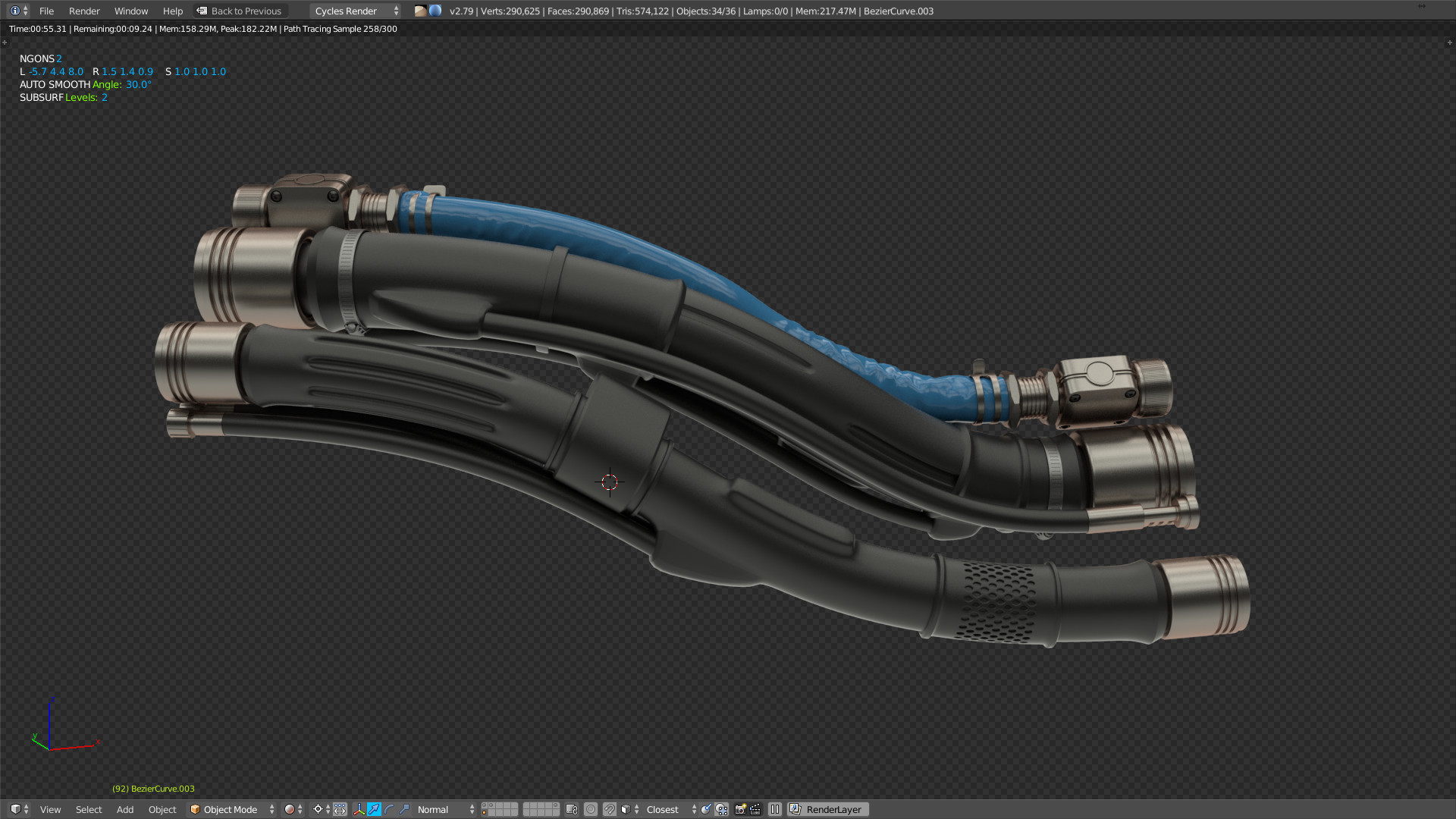1456x819 pixels.
Task: Click the snap target cube icon
Action: pyautogui.click(x=625, y=809)
